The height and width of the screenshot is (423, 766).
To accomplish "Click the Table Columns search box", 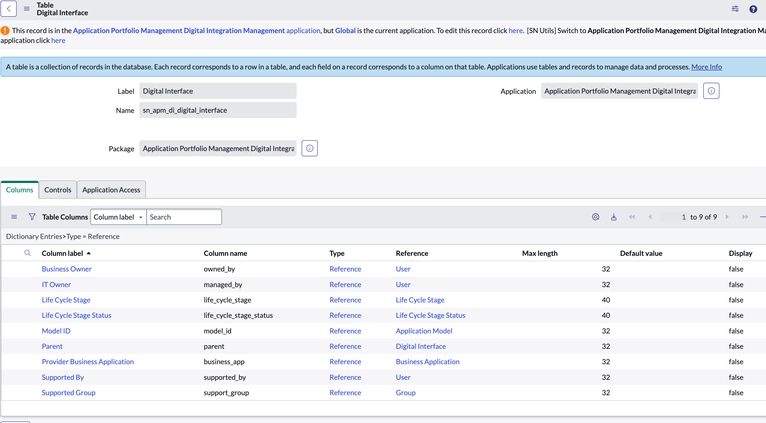I will click(184, 217).
